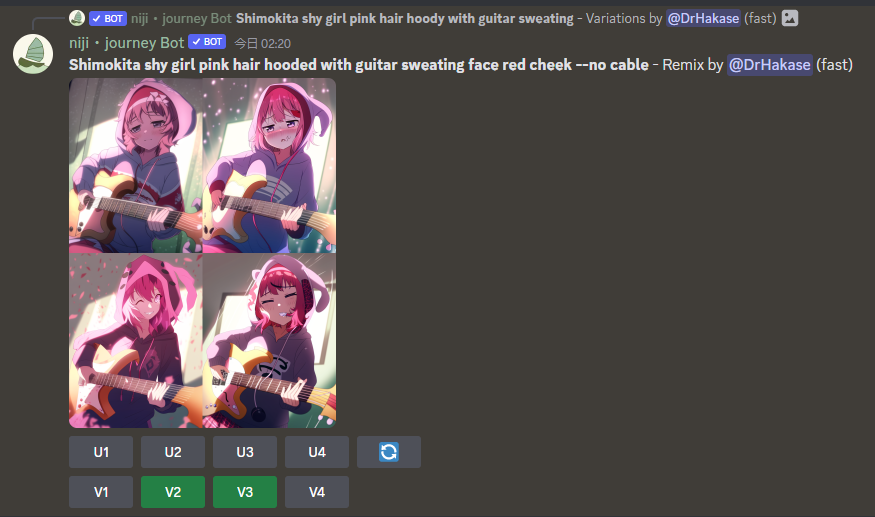Click the U4 upscale button

pyautogui.click(x=317, y=452)
